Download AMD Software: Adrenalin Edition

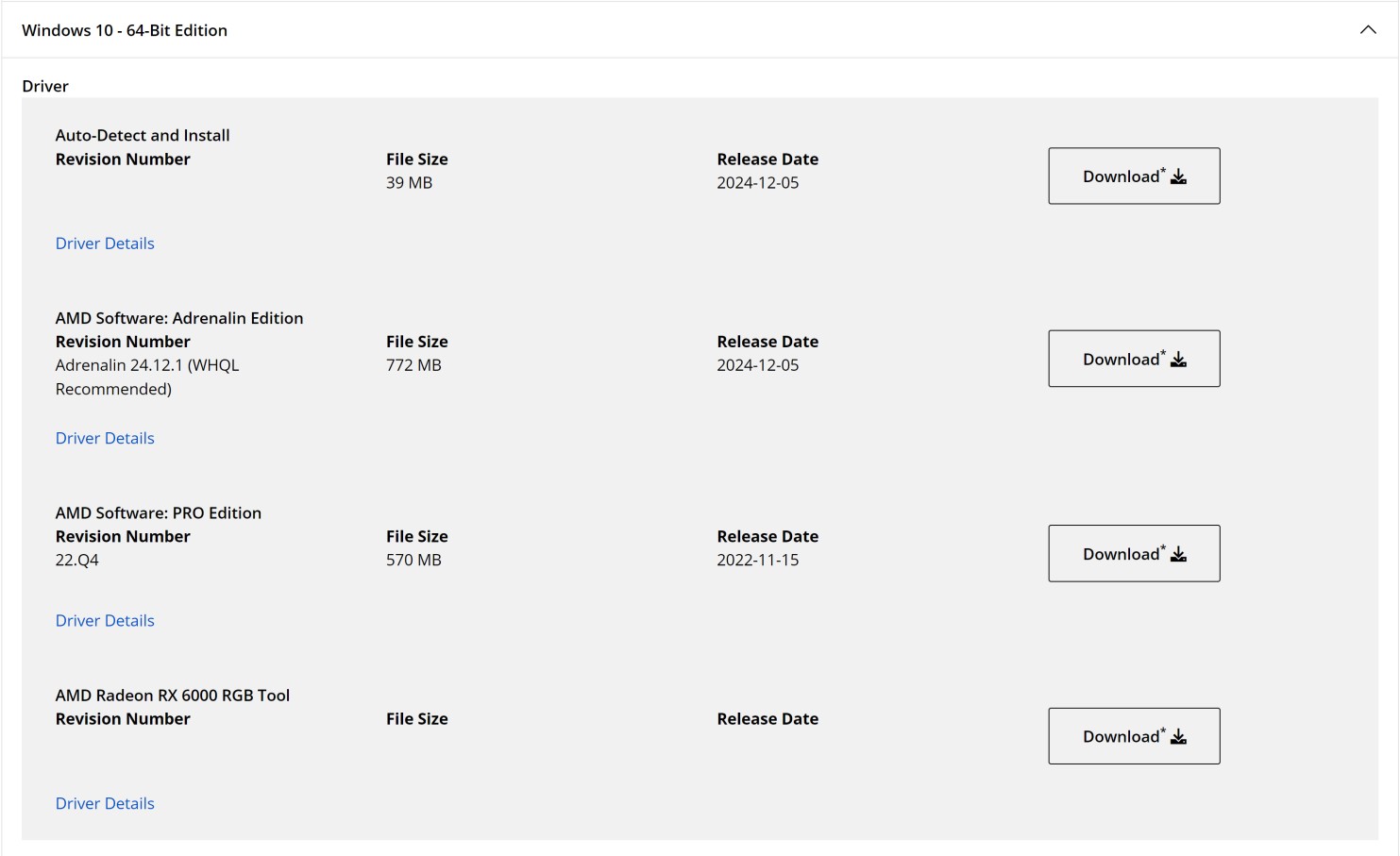[1134, 359]
